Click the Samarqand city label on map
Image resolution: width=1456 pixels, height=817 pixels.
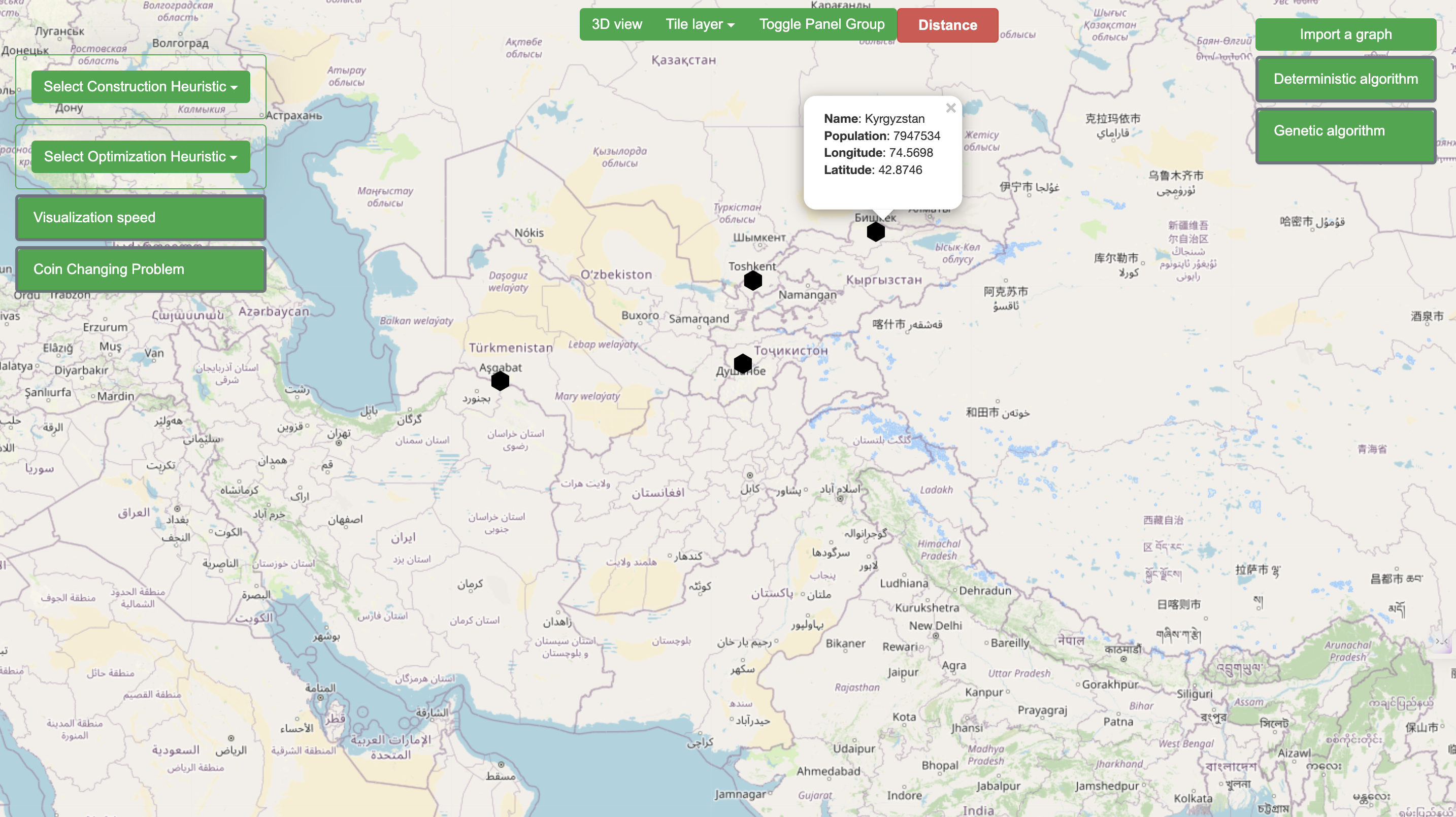coord(699,319)
